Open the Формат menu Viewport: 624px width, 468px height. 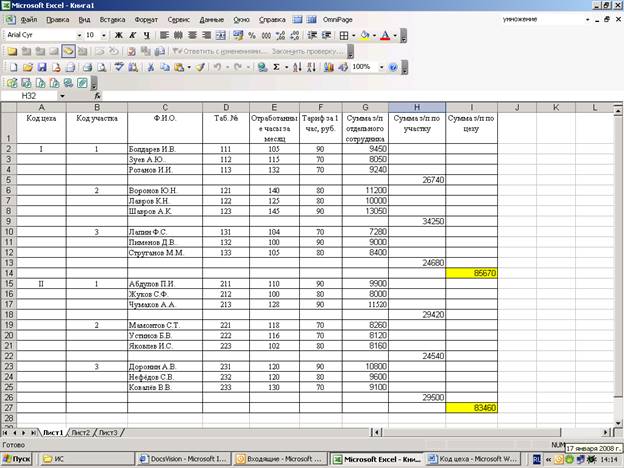coord(145,19)
